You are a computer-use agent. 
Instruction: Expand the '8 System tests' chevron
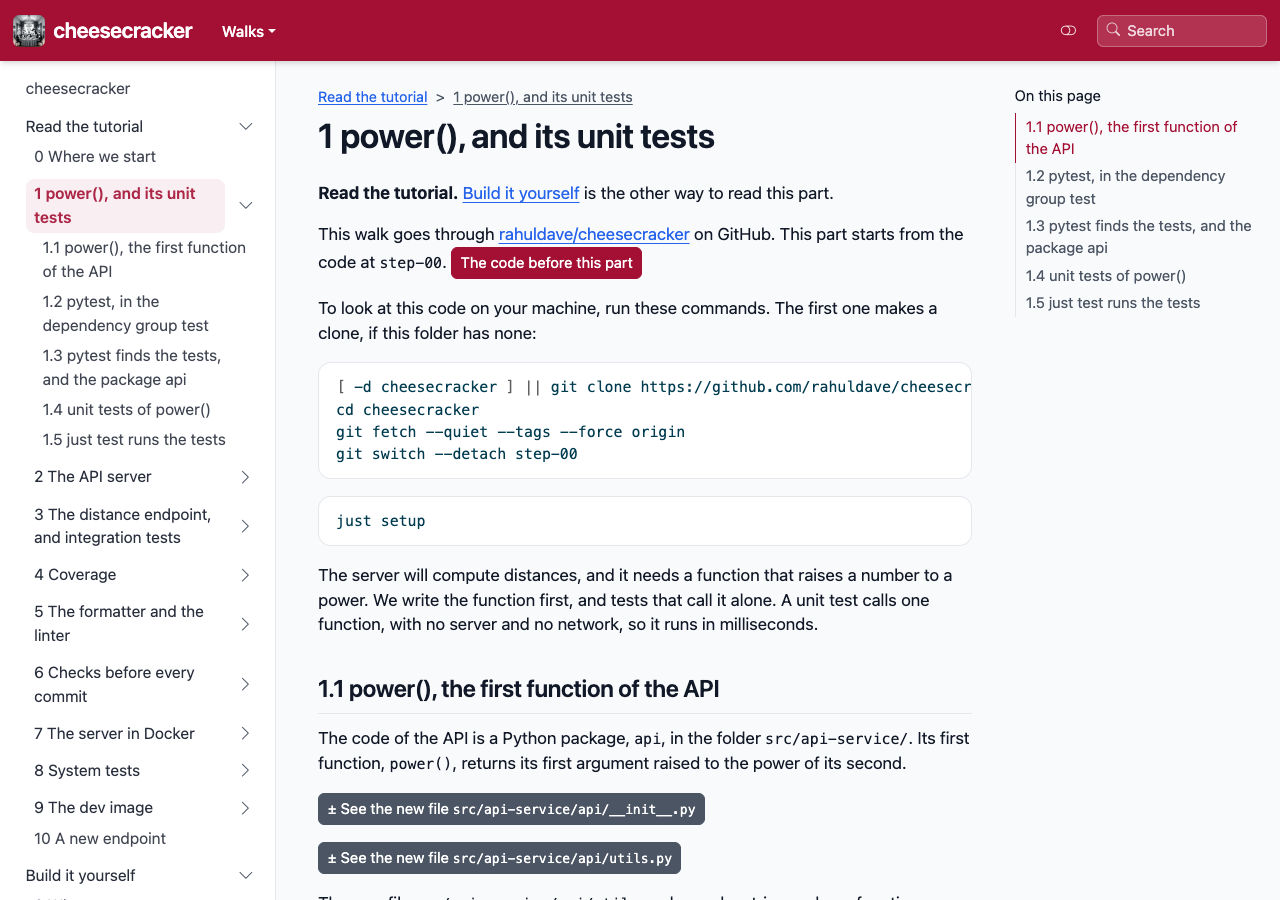coord(246,770)
